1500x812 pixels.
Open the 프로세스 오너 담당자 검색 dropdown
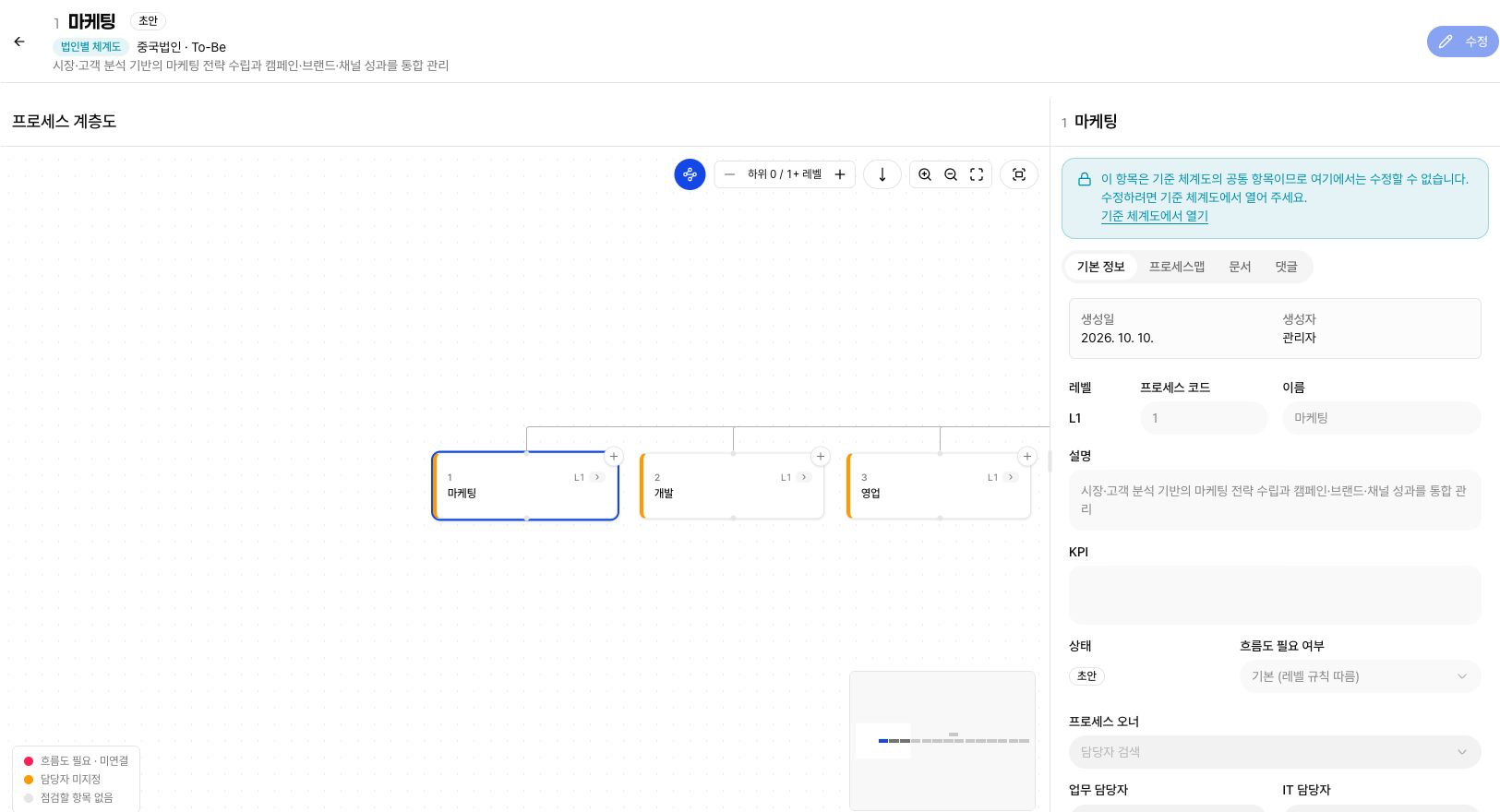pos(1275,752)
